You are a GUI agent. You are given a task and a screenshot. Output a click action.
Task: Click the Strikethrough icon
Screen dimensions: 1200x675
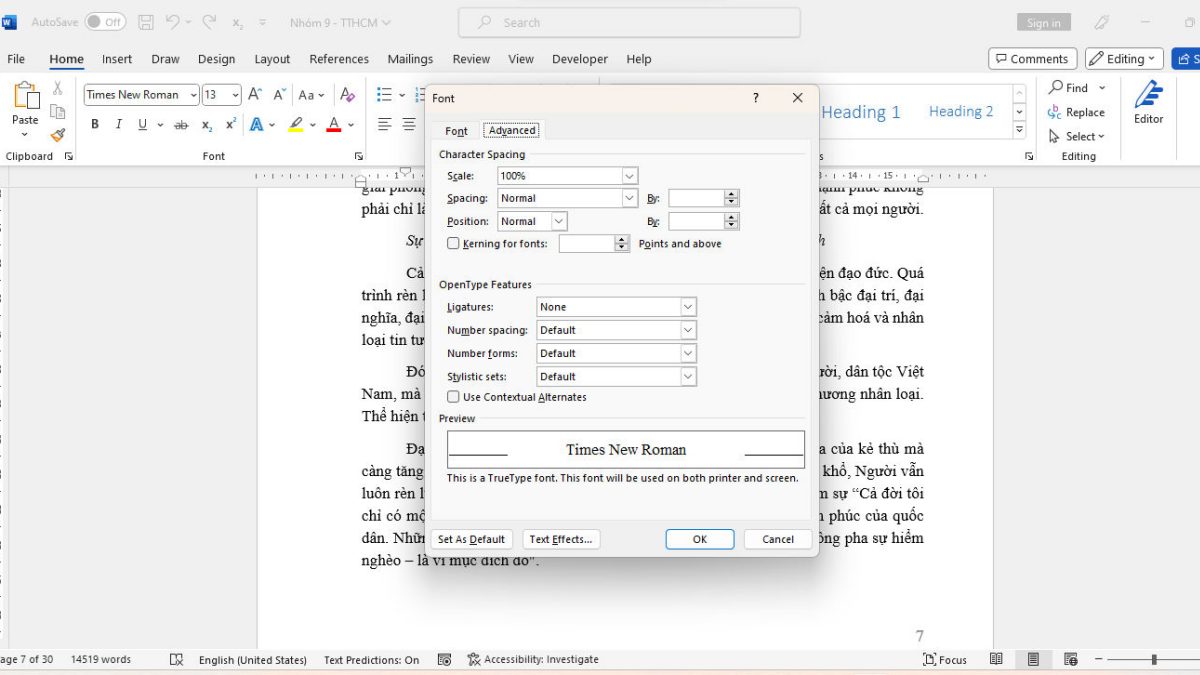pyautogui.click(x=181, y=125)
